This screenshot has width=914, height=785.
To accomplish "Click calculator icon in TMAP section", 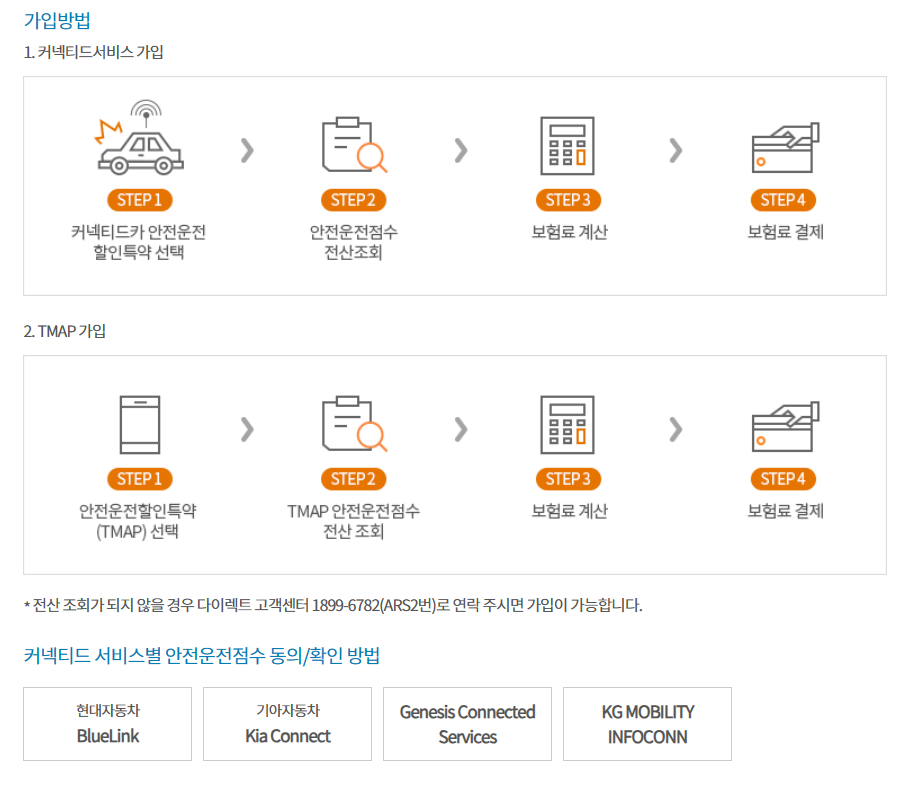I will (567, 425).
